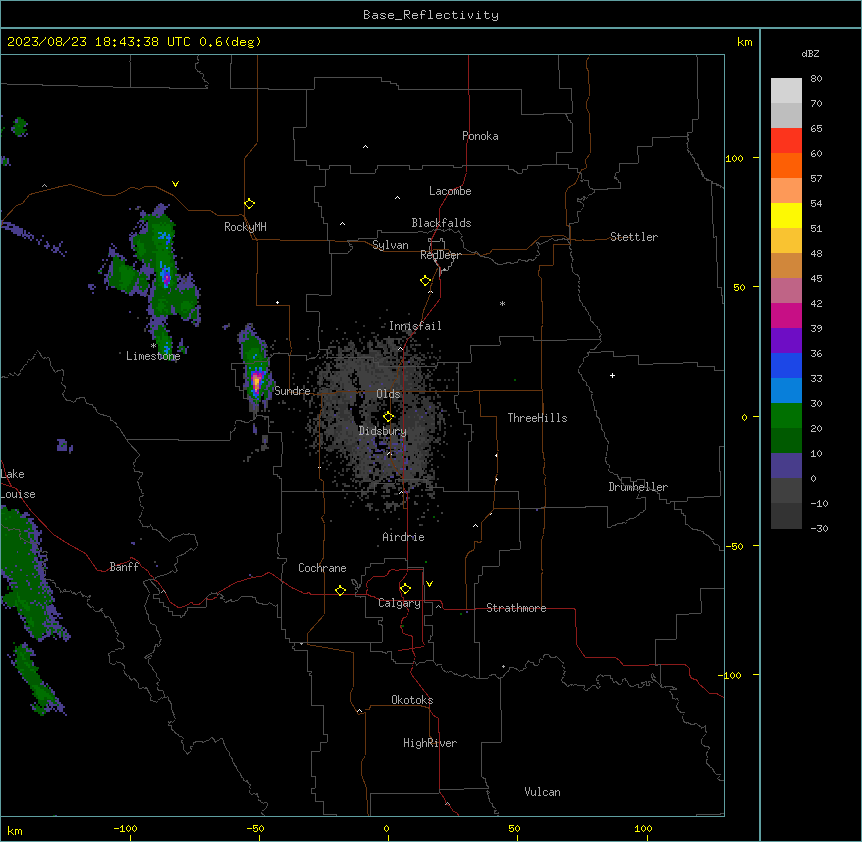Click the Lacombe town label
This screenshot has height=842, width=862.
tap(450, 191)
